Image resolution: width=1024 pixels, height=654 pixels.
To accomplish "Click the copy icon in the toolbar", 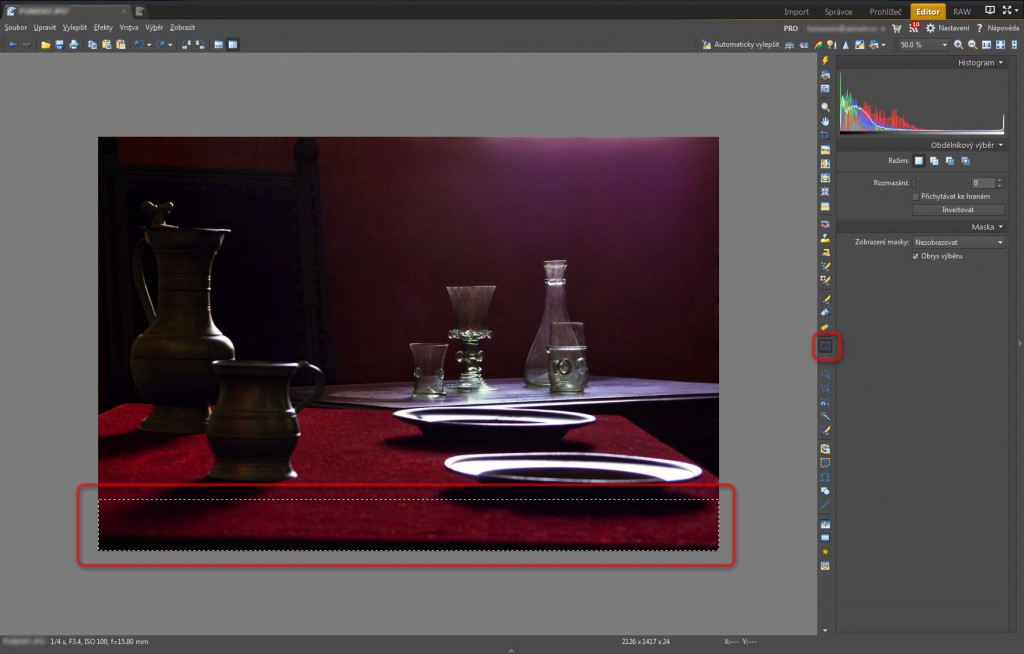I will 92,44.
